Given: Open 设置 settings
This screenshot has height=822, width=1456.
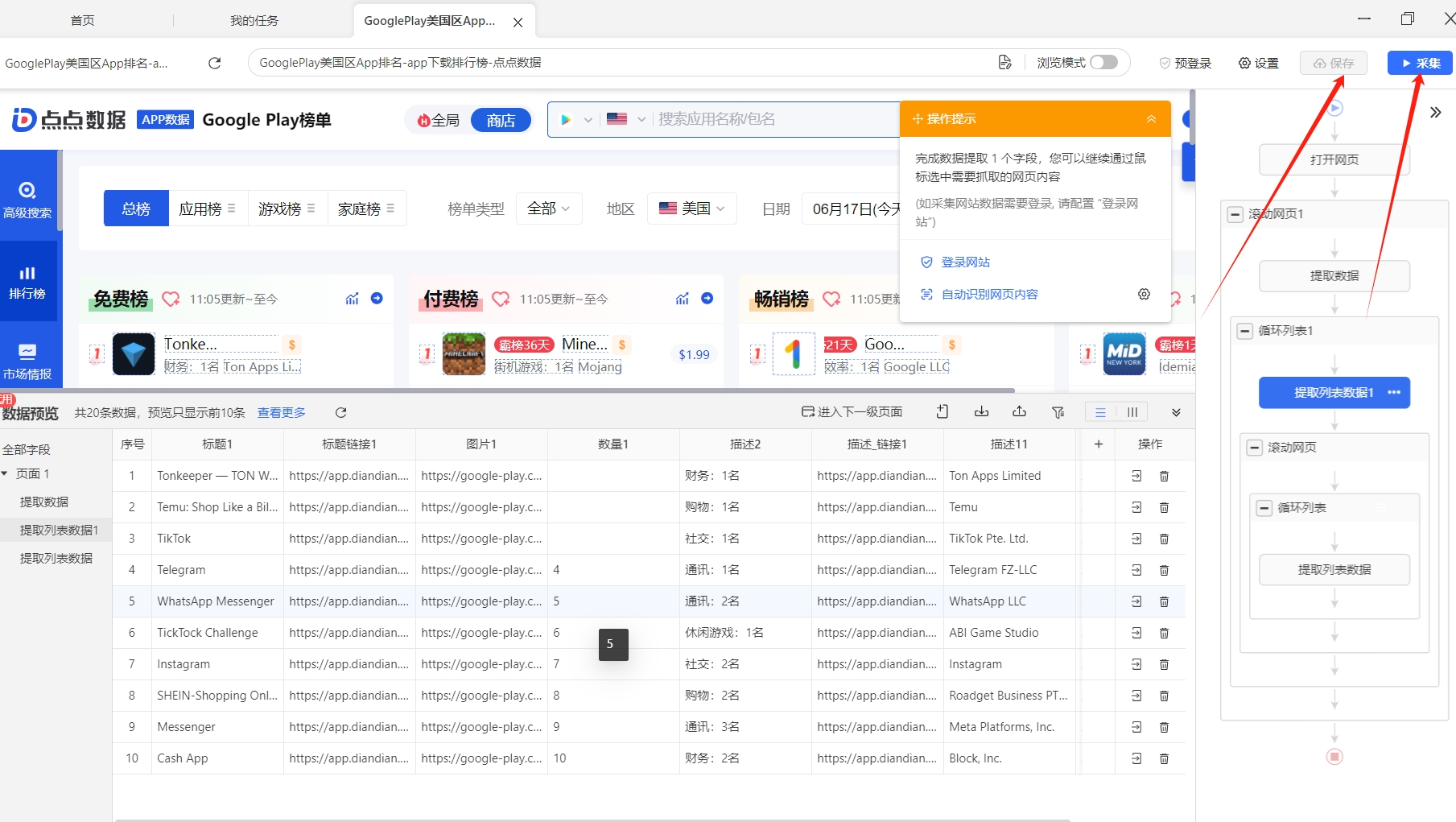Looking at the screenshot, I should tap(1258, 63).
